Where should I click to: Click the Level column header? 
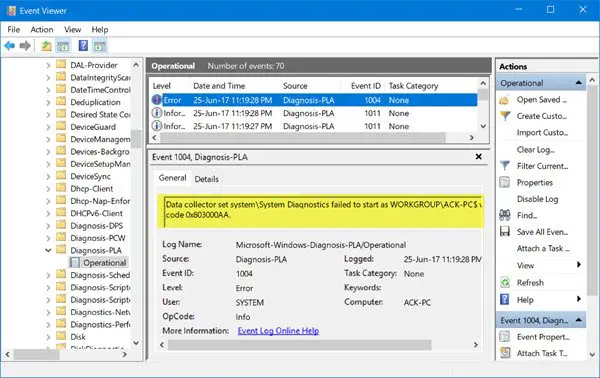(x=161, y=86)
